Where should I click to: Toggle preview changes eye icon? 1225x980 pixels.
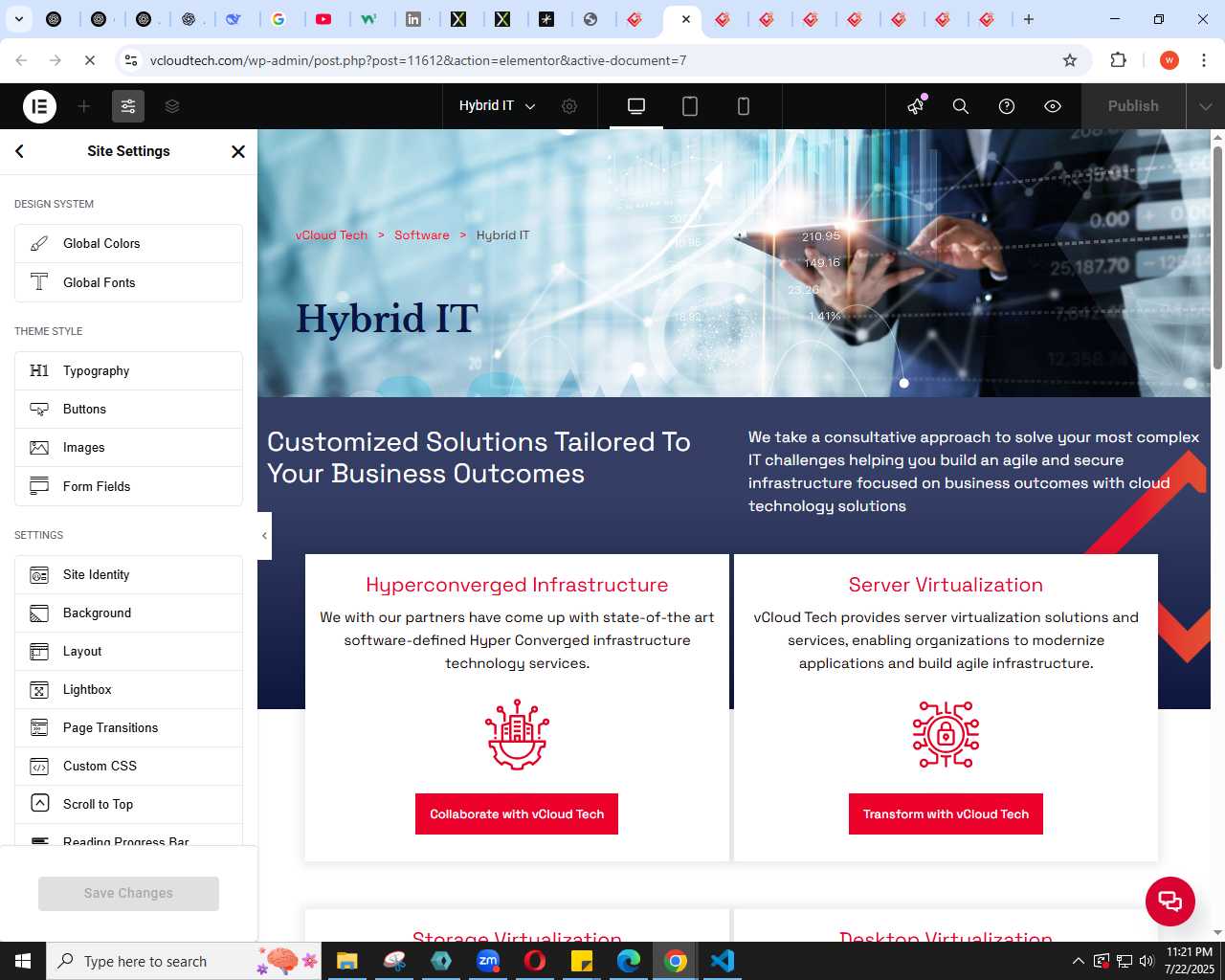pos(1053,106)
